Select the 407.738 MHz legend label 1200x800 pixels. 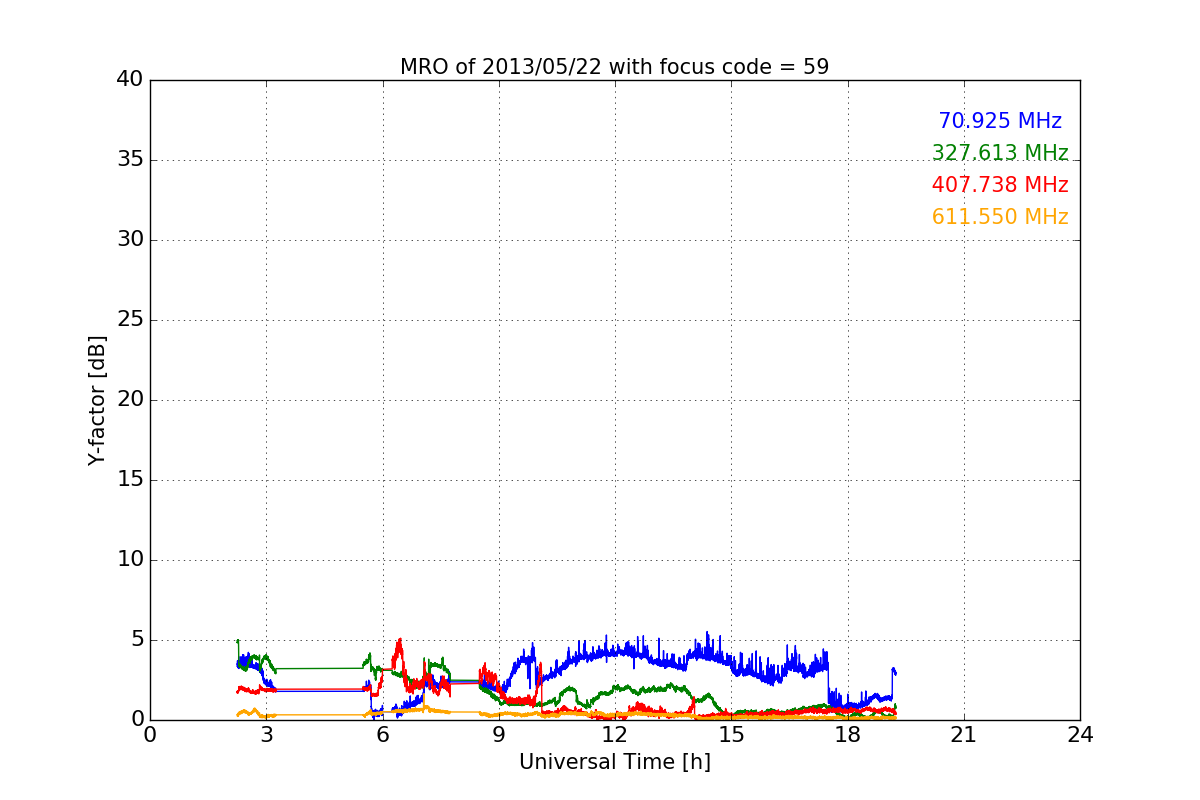tap(1000, 185)
